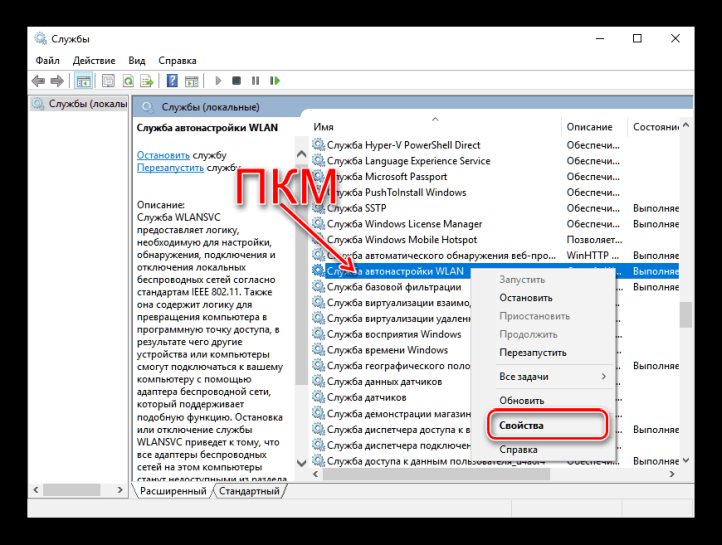The image size is (722, 545).
Task: Click the Back arrow in the toolbar
Action: click(x=38, y=81)
